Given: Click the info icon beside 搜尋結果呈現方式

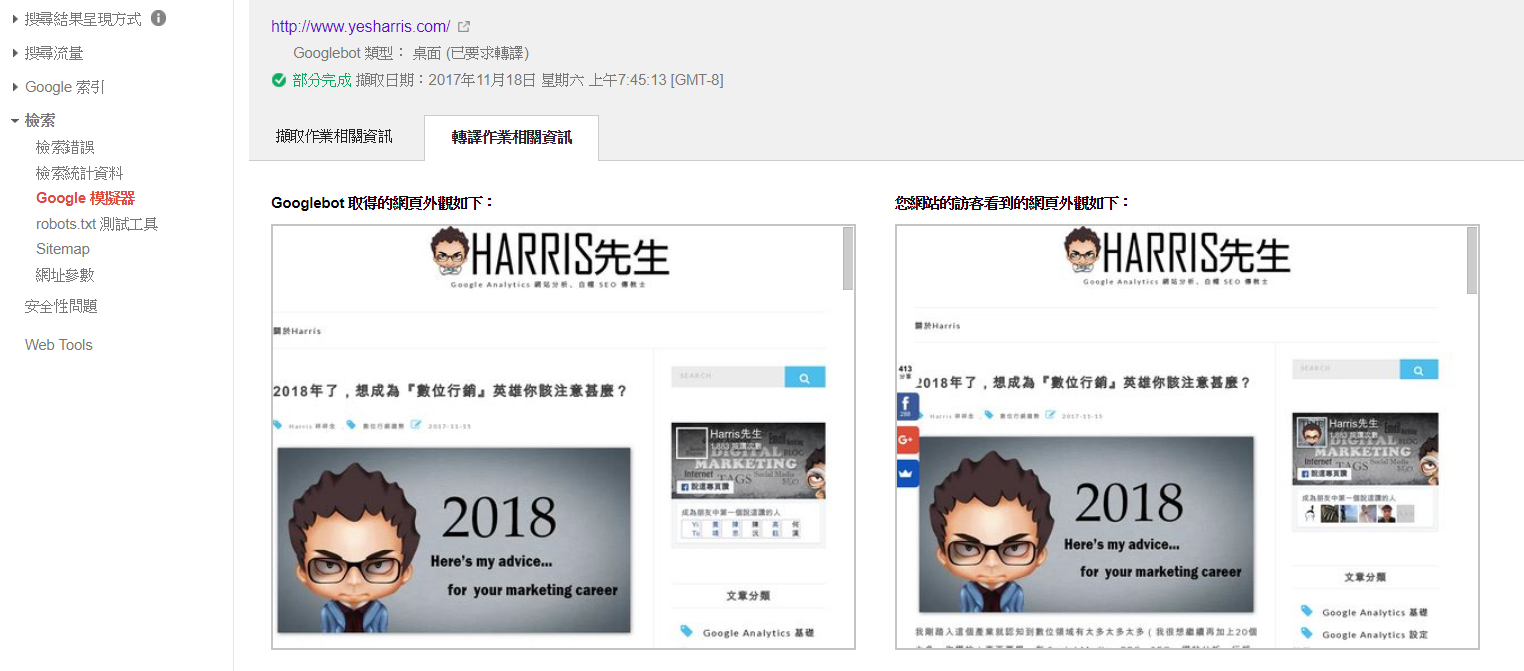Looking at the screenshot, I should click(158, 18).
